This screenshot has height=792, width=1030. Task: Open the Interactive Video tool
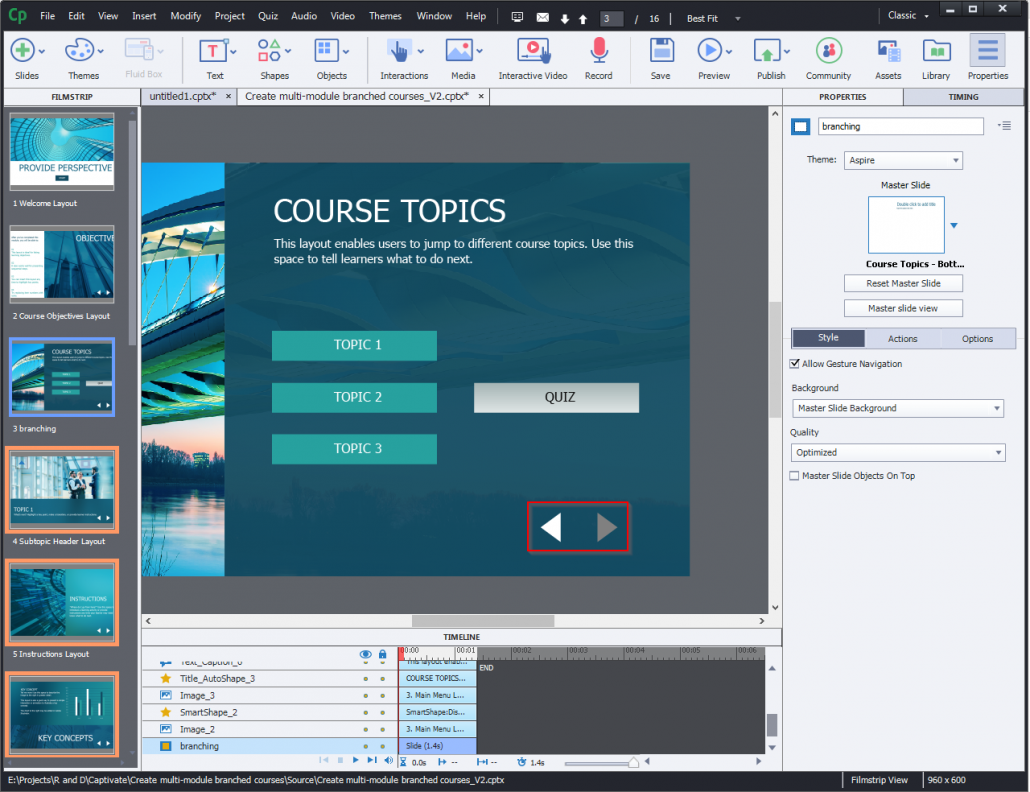[x=533, y=52]
